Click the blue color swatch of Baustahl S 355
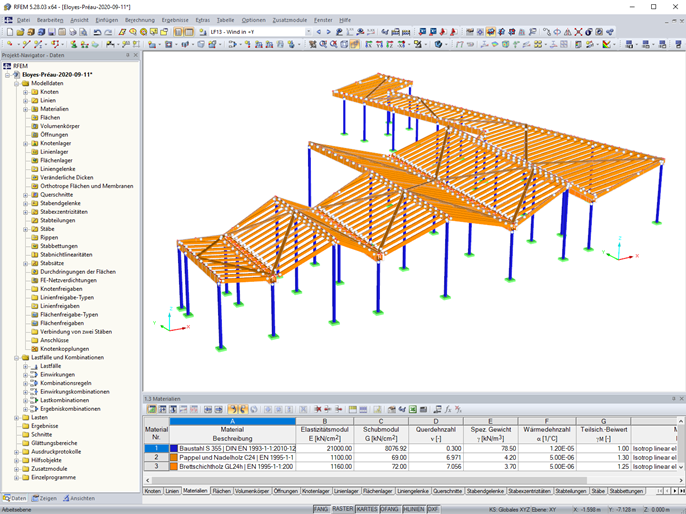686x514 pixels. pyautogui.click(x=174, y=449)
